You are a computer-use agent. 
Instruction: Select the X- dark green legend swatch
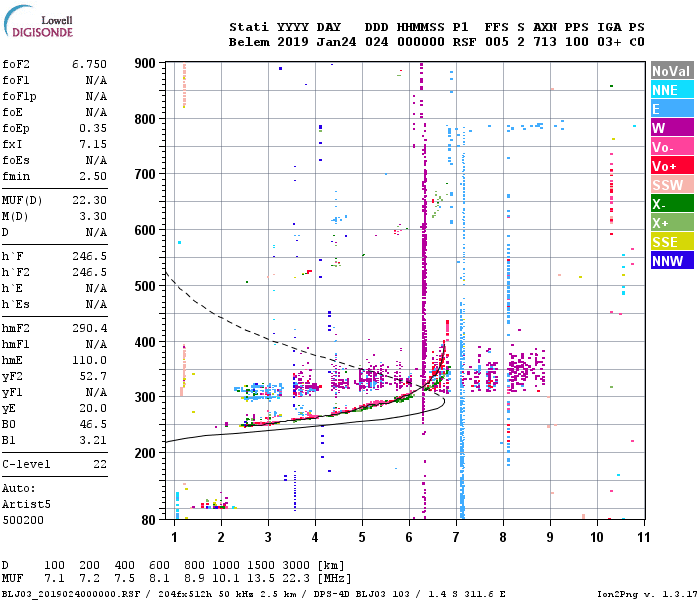click(672, 204)
